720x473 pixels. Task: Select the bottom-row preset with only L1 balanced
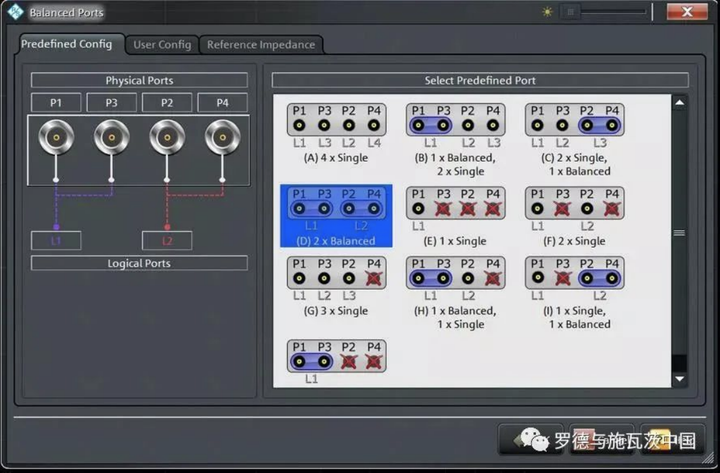point(335,357)
